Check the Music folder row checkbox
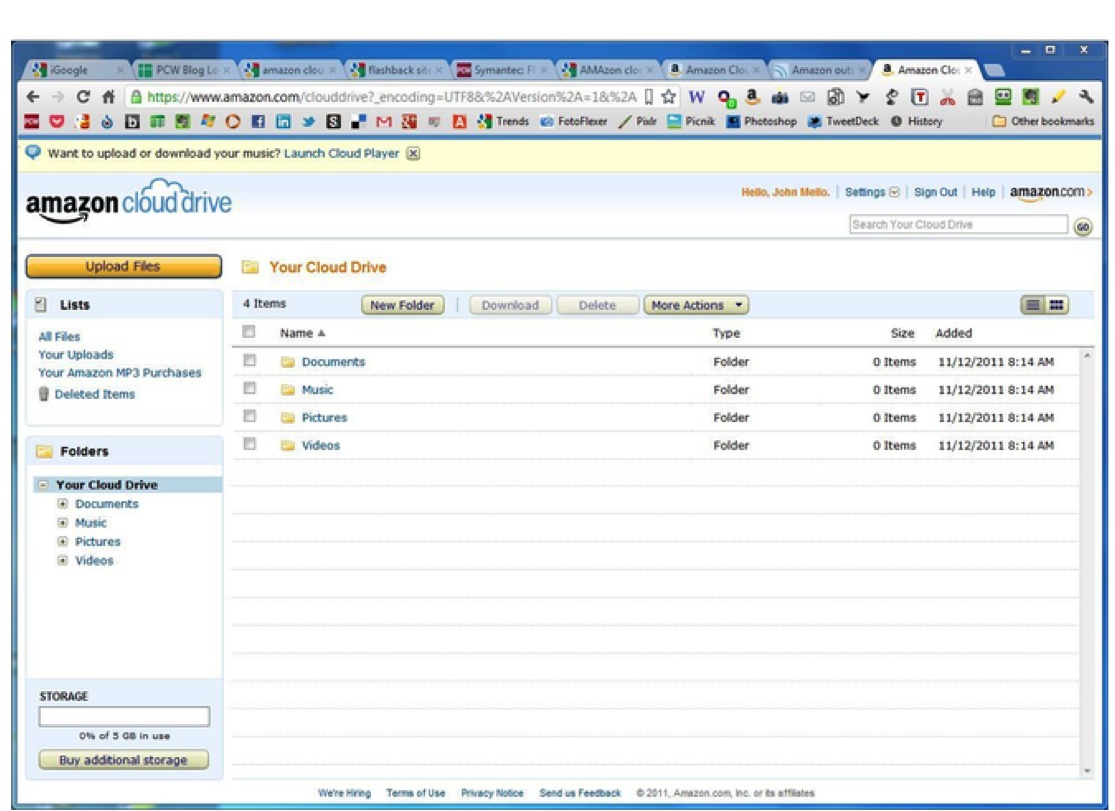This screenshot has height=811, width=1115. (x=250, y=388)
